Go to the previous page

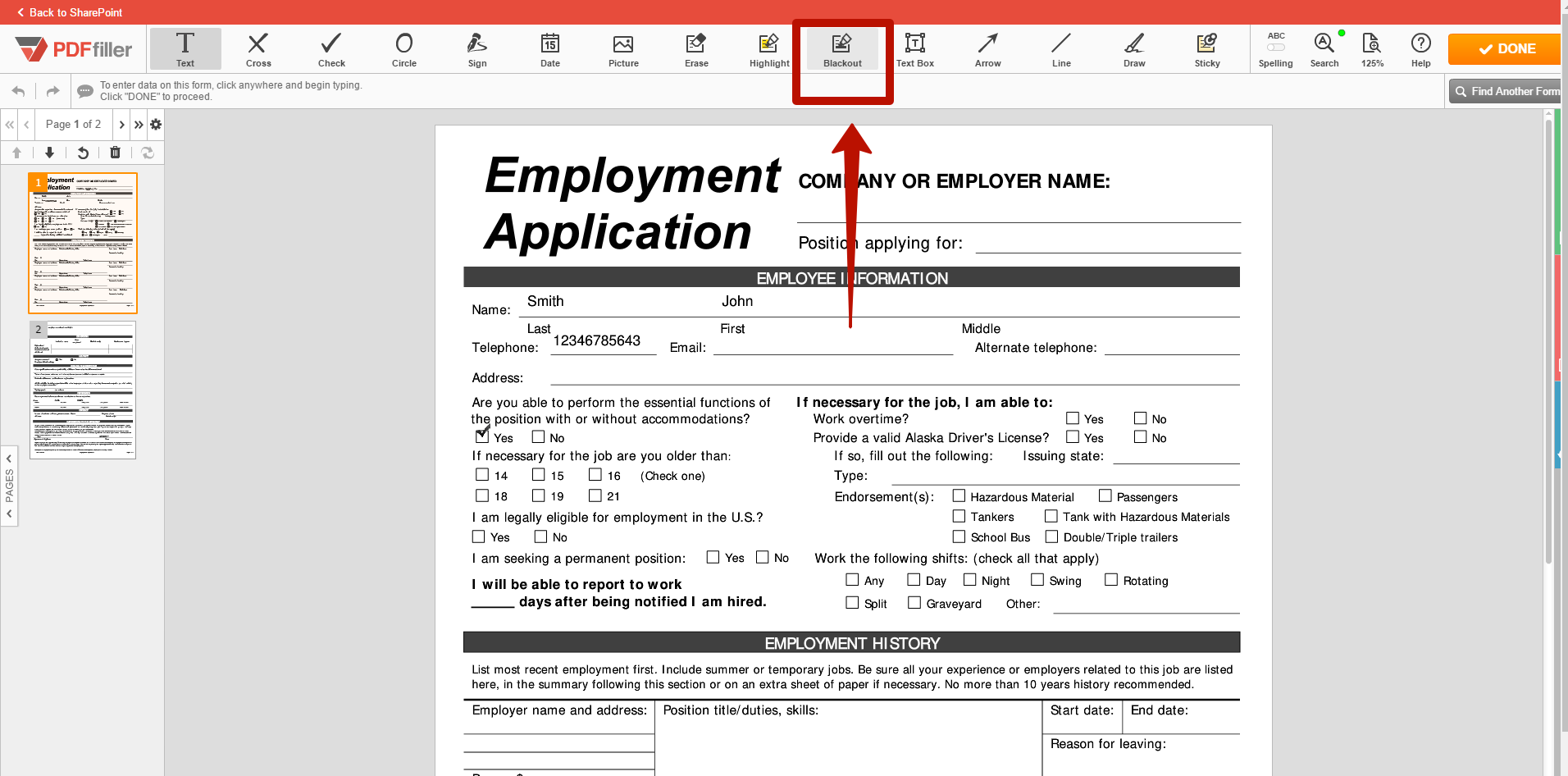coord(26,125)
